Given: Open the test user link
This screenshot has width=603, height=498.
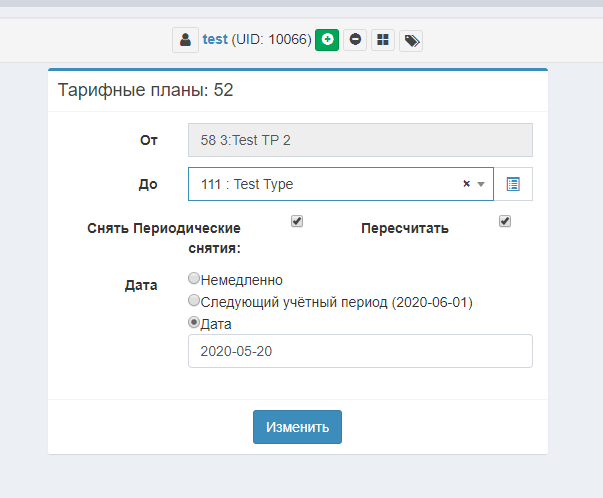Looking at the screenshot, I should [215, 40].
